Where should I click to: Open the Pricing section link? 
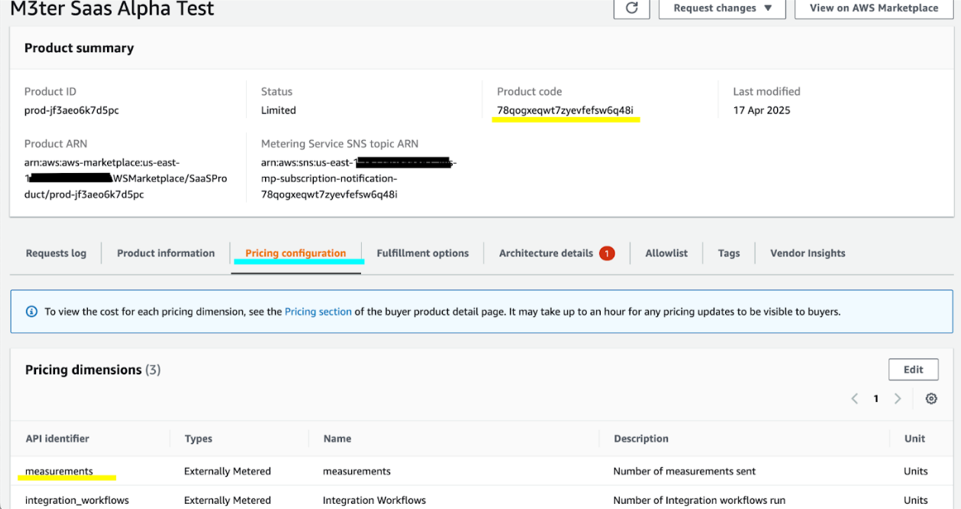point(318,312)
